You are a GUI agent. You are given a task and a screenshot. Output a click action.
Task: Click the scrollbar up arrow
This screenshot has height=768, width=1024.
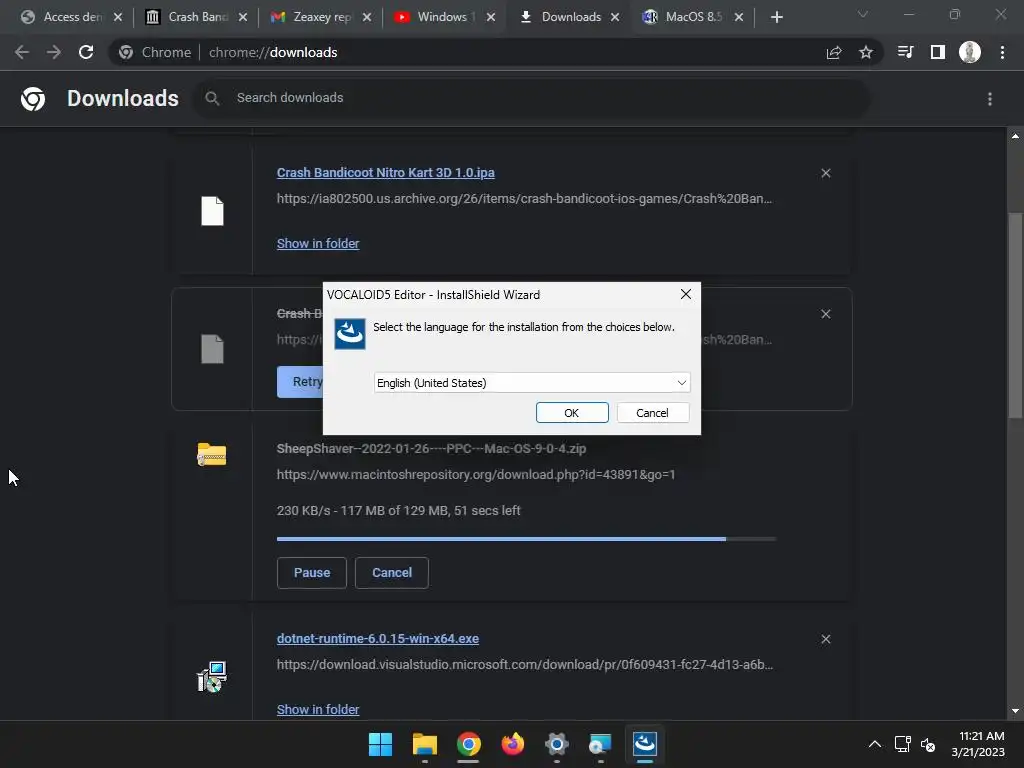(x=1015, y=136)
